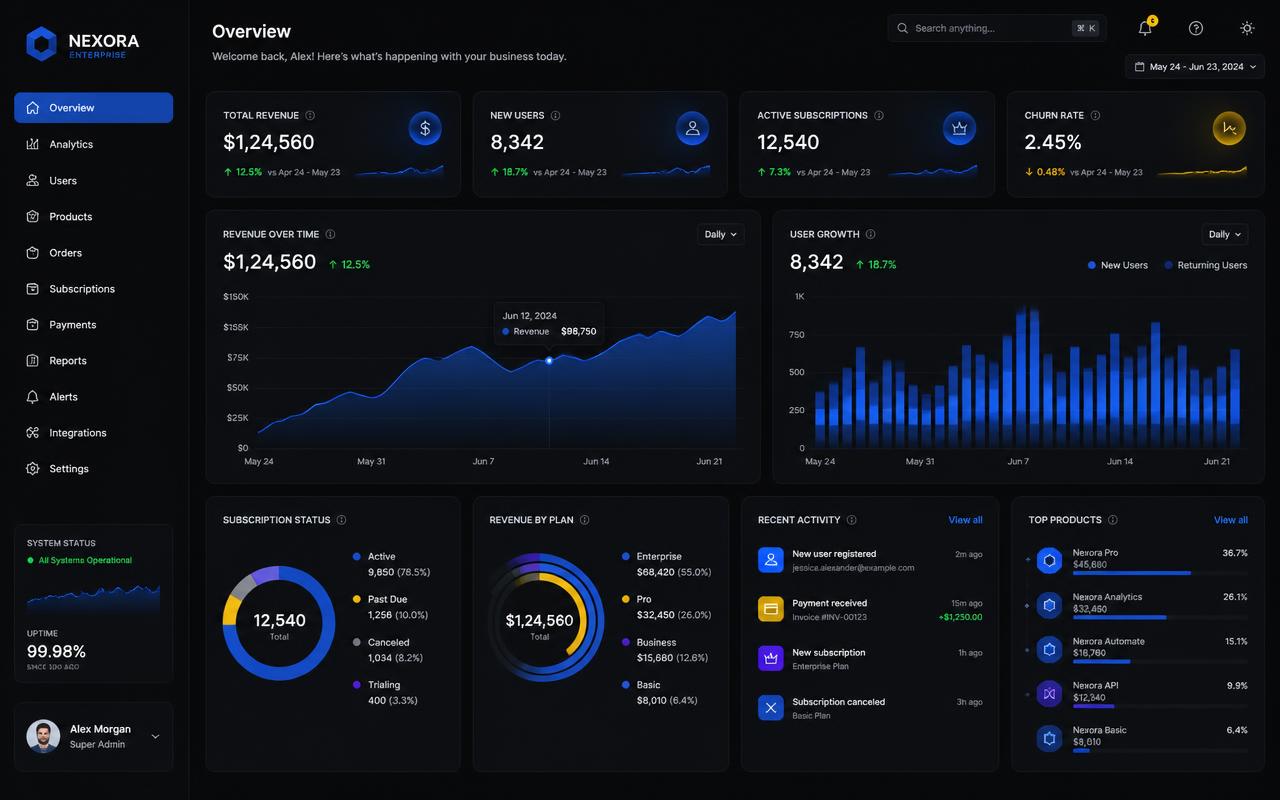Click the Nexora Basic product icon

1049,738
